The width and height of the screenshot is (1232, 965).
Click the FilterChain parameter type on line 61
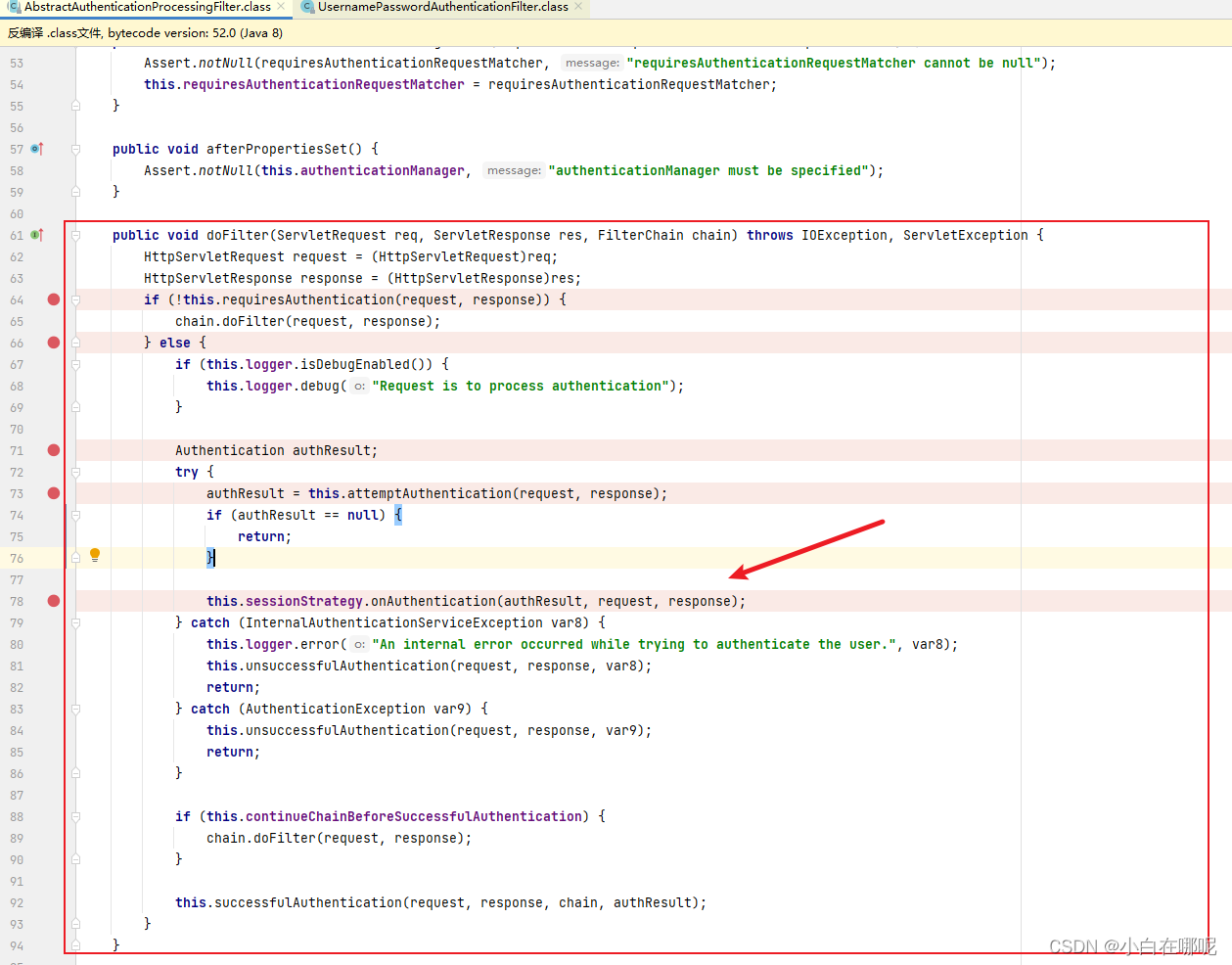[x=640, y=235]
